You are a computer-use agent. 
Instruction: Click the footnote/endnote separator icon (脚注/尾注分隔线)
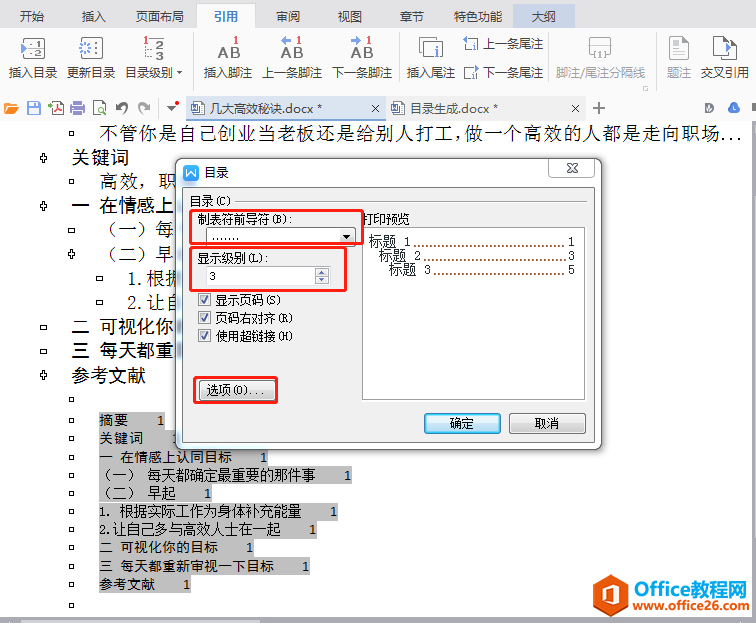point(600,58)
